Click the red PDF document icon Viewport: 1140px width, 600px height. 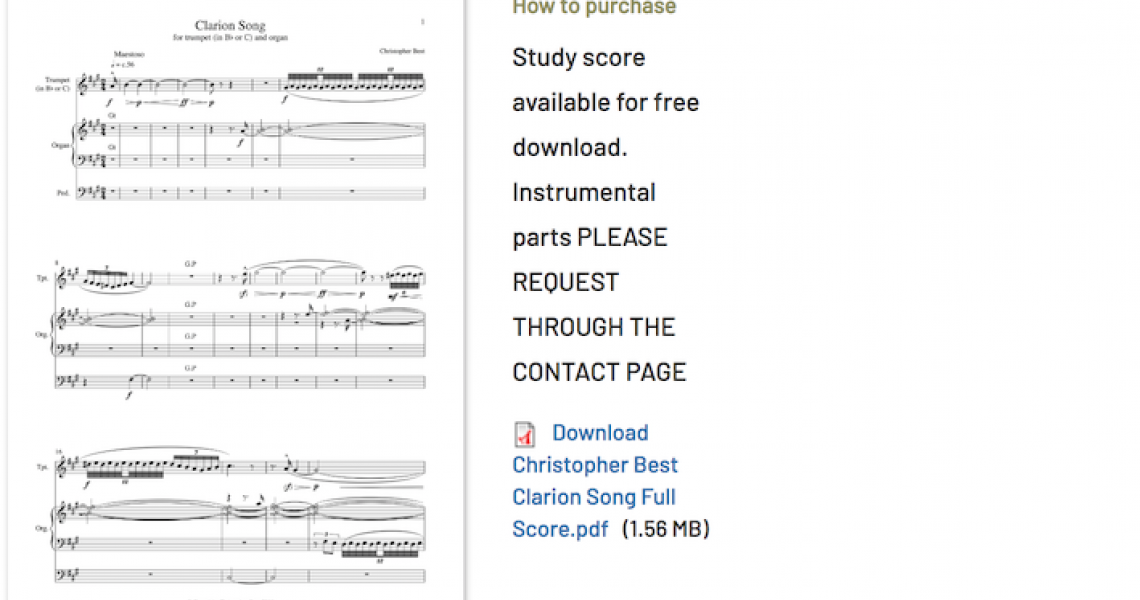click(523, 433)
